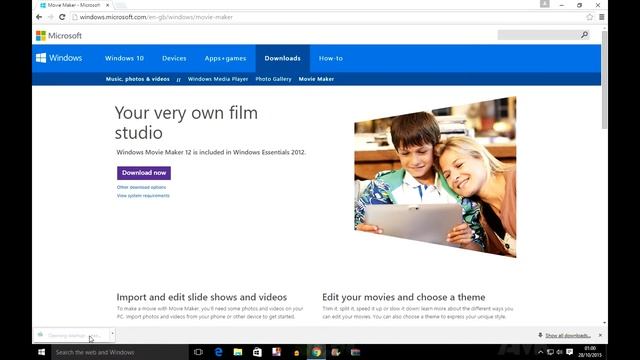Open Action Center notifications icon

tap(570, 352)
